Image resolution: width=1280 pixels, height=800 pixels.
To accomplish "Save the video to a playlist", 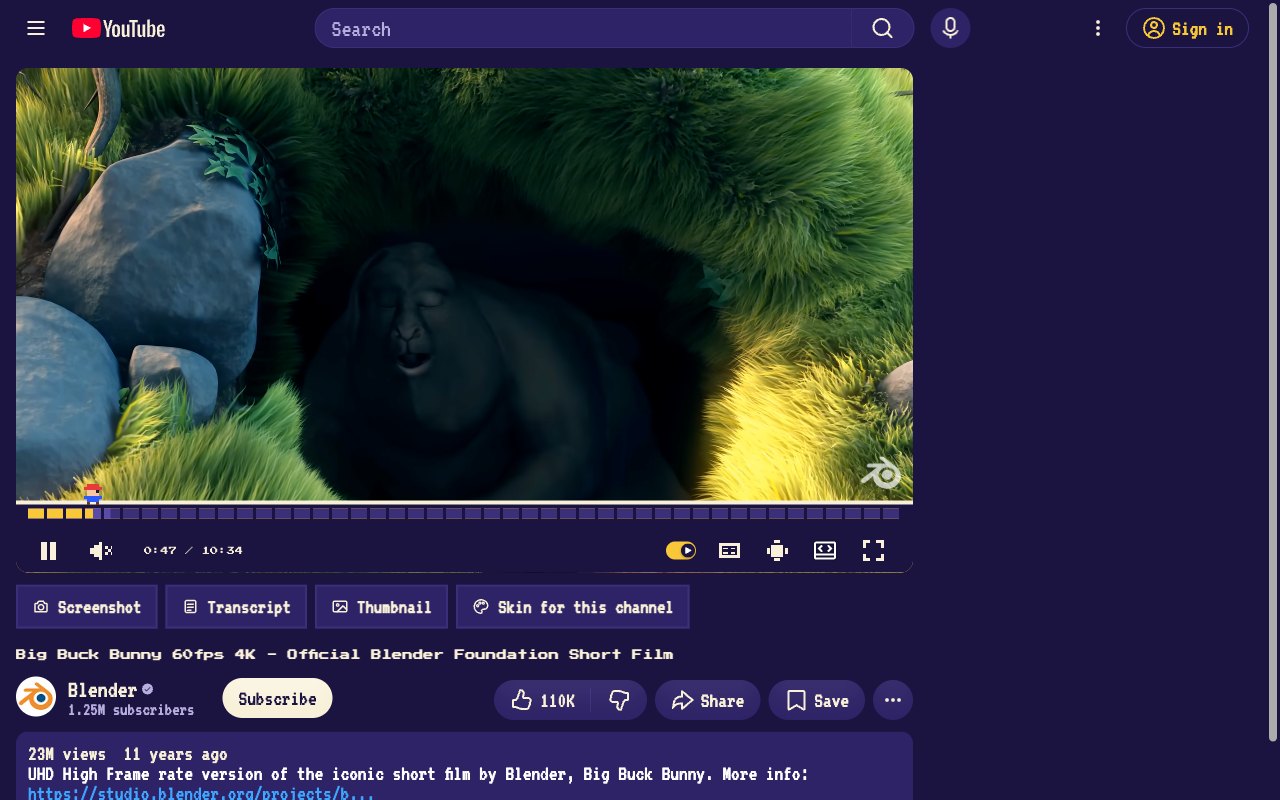I will pos(817,700).
